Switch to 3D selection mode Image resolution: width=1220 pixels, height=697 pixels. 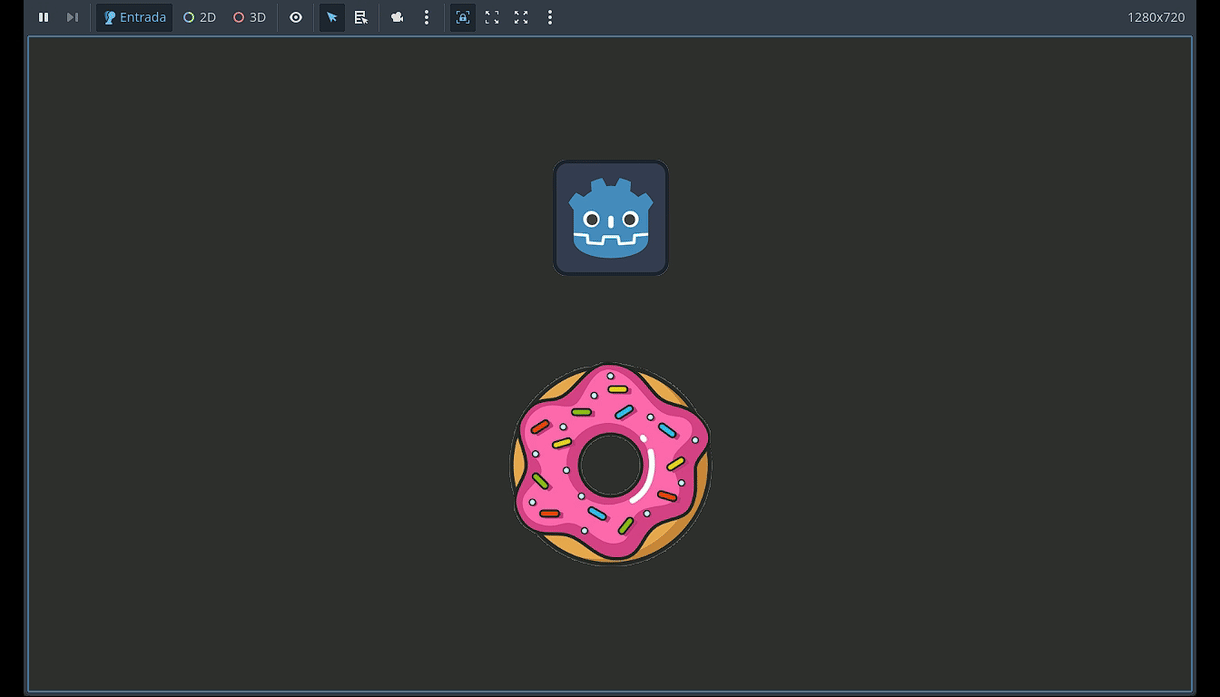[250, 17]
